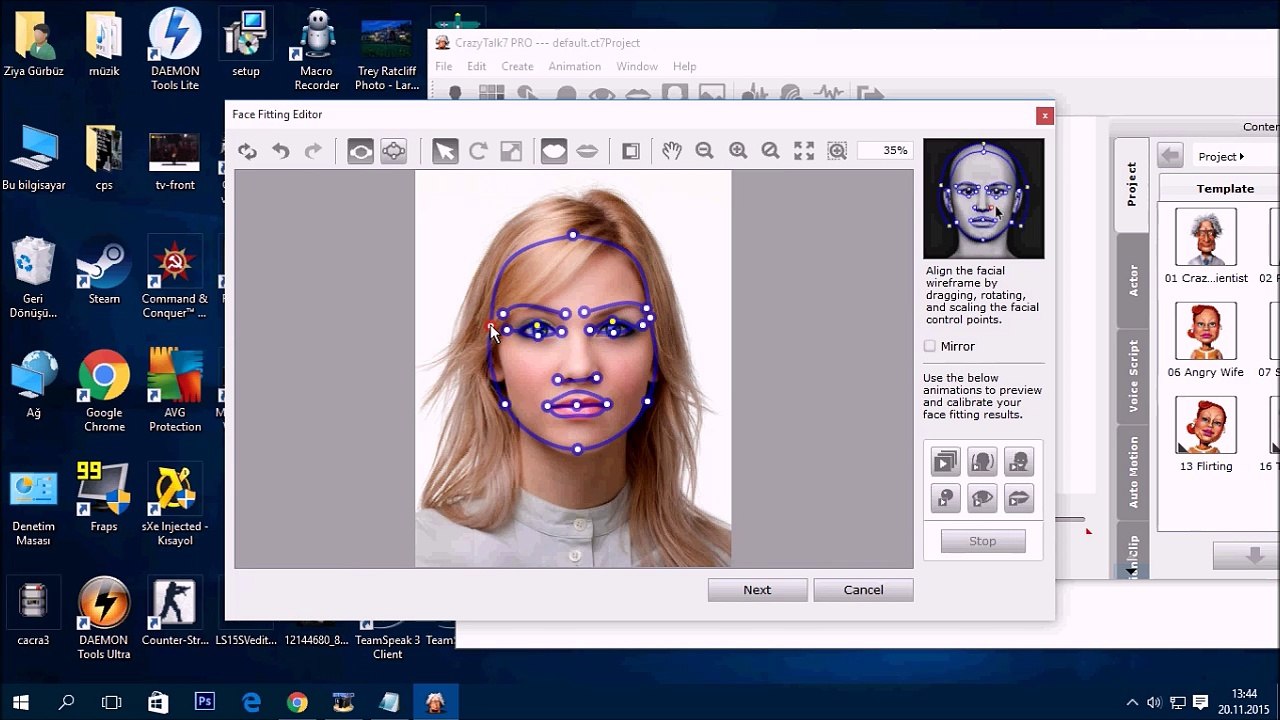This screenshot has width=1280, height=720.
Task: Click the Next button
Action: [757, 590]
